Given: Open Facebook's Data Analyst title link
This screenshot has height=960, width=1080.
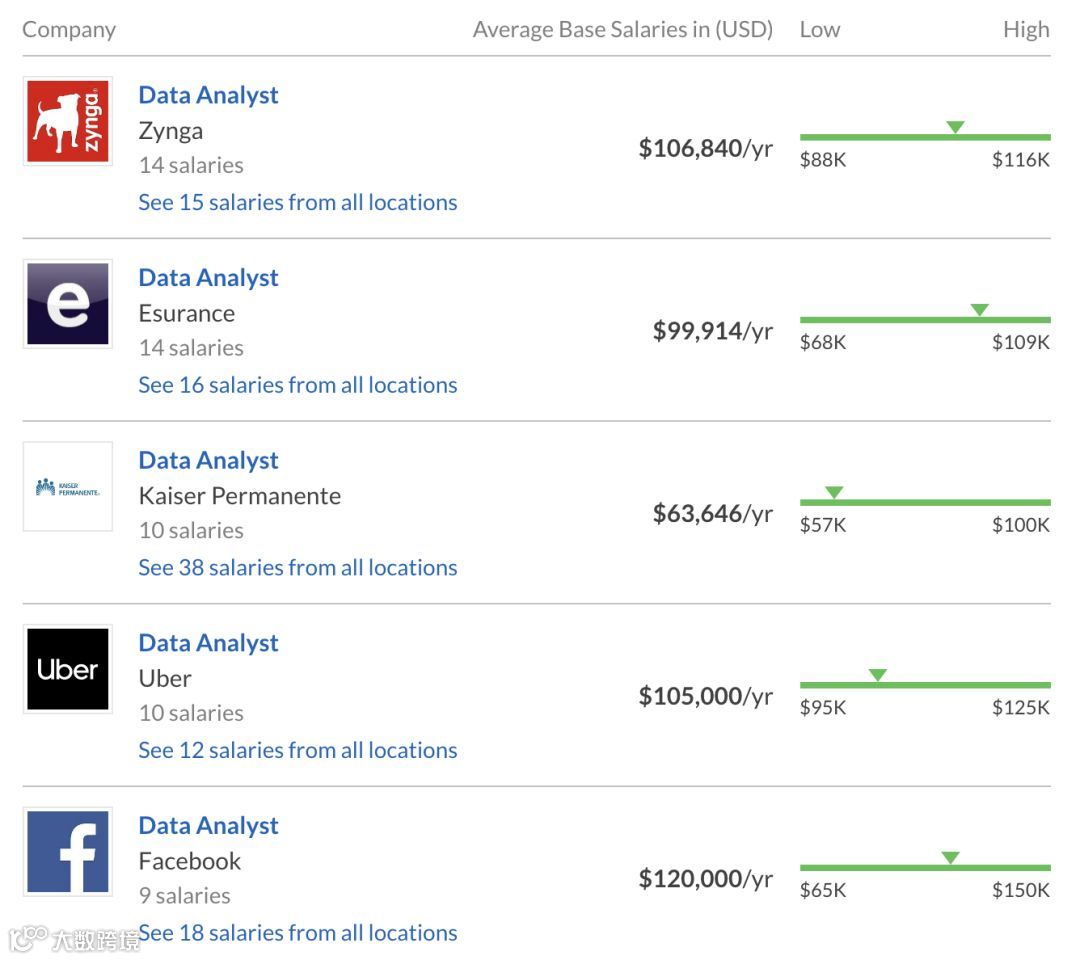Looking at the screenshot, I should tap(208, 826).
